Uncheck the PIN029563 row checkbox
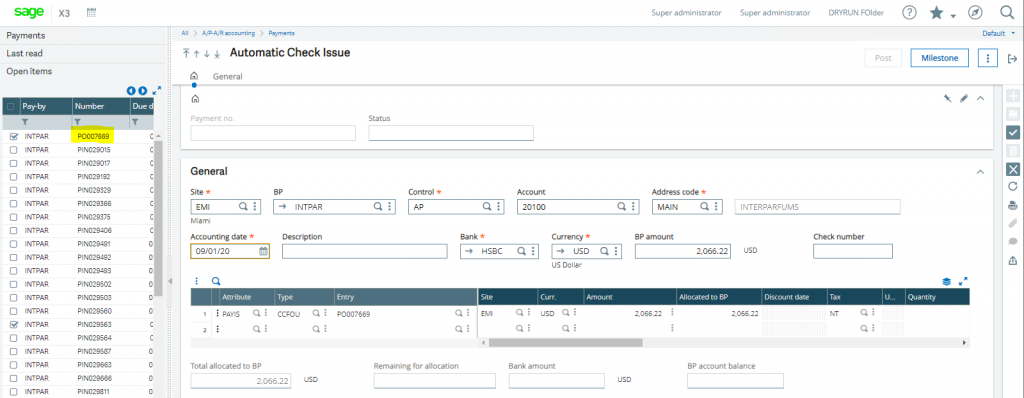 tap(14, 324)
